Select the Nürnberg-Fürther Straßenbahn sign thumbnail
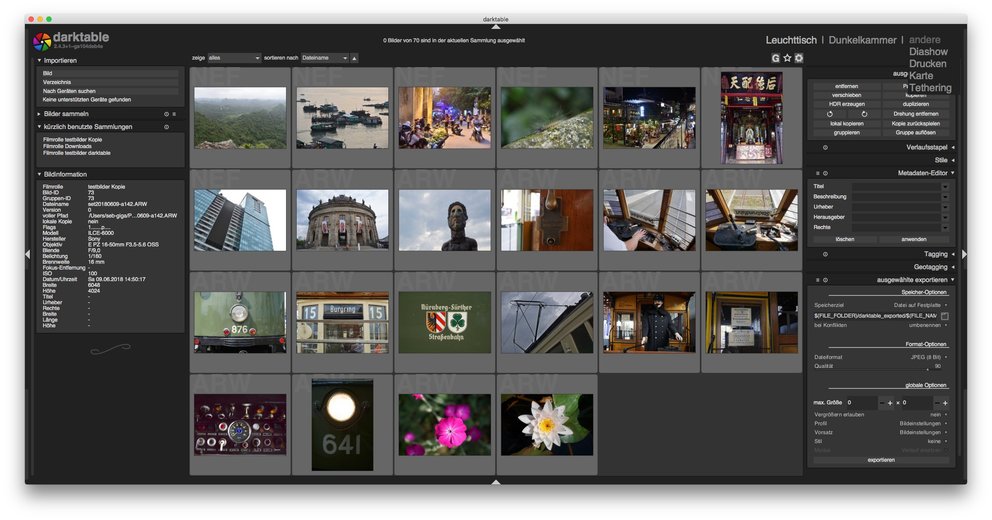 444,322
